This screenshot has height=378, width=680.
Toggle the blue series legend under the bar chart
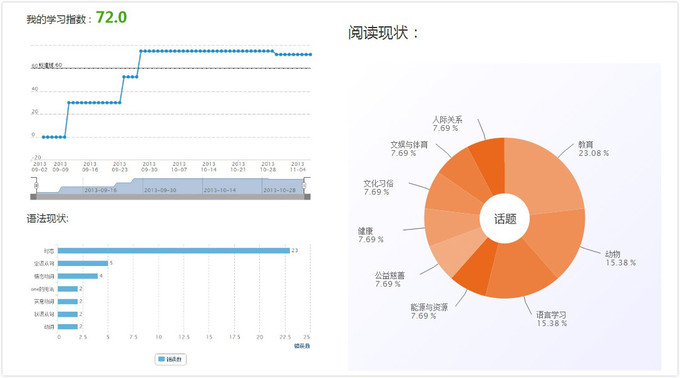tap(170, 359)
